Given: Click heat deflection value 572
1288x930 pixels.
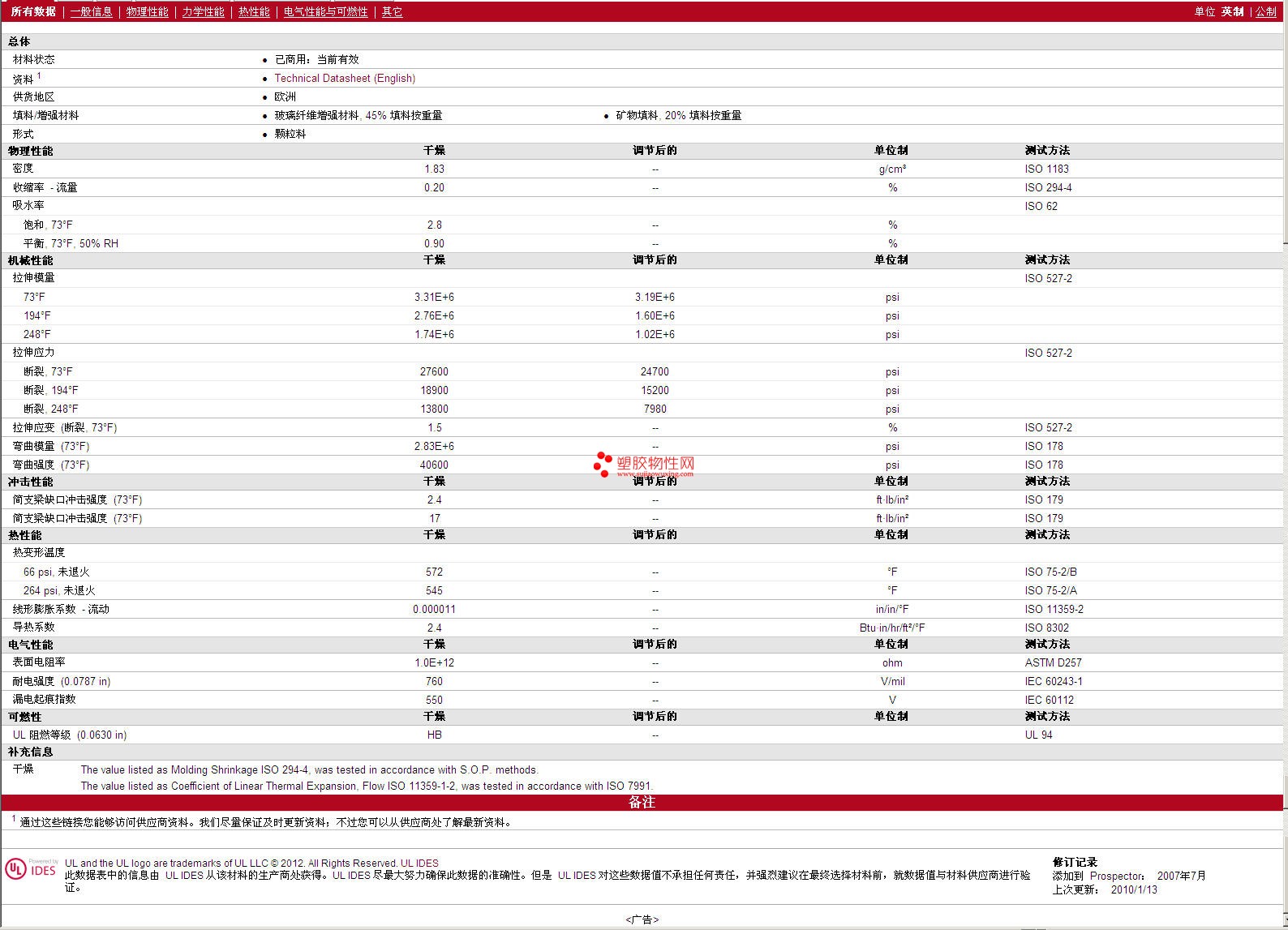Looking at the screenshot, I should 434,572.
